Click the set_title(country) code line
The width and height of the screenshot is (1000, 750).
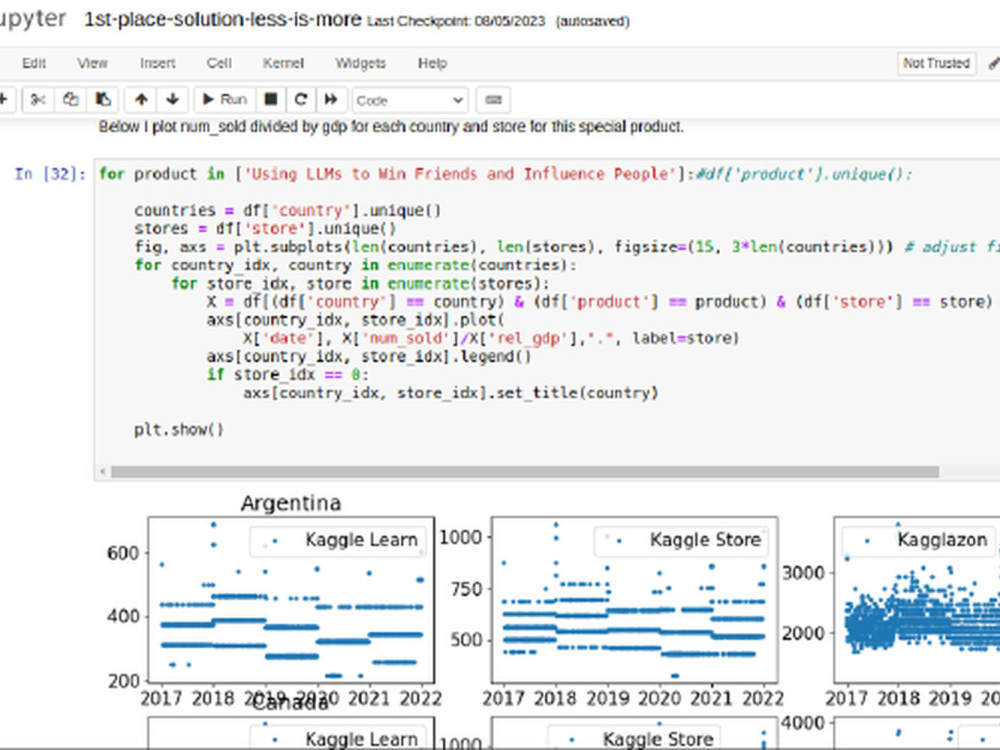[450, 393]
